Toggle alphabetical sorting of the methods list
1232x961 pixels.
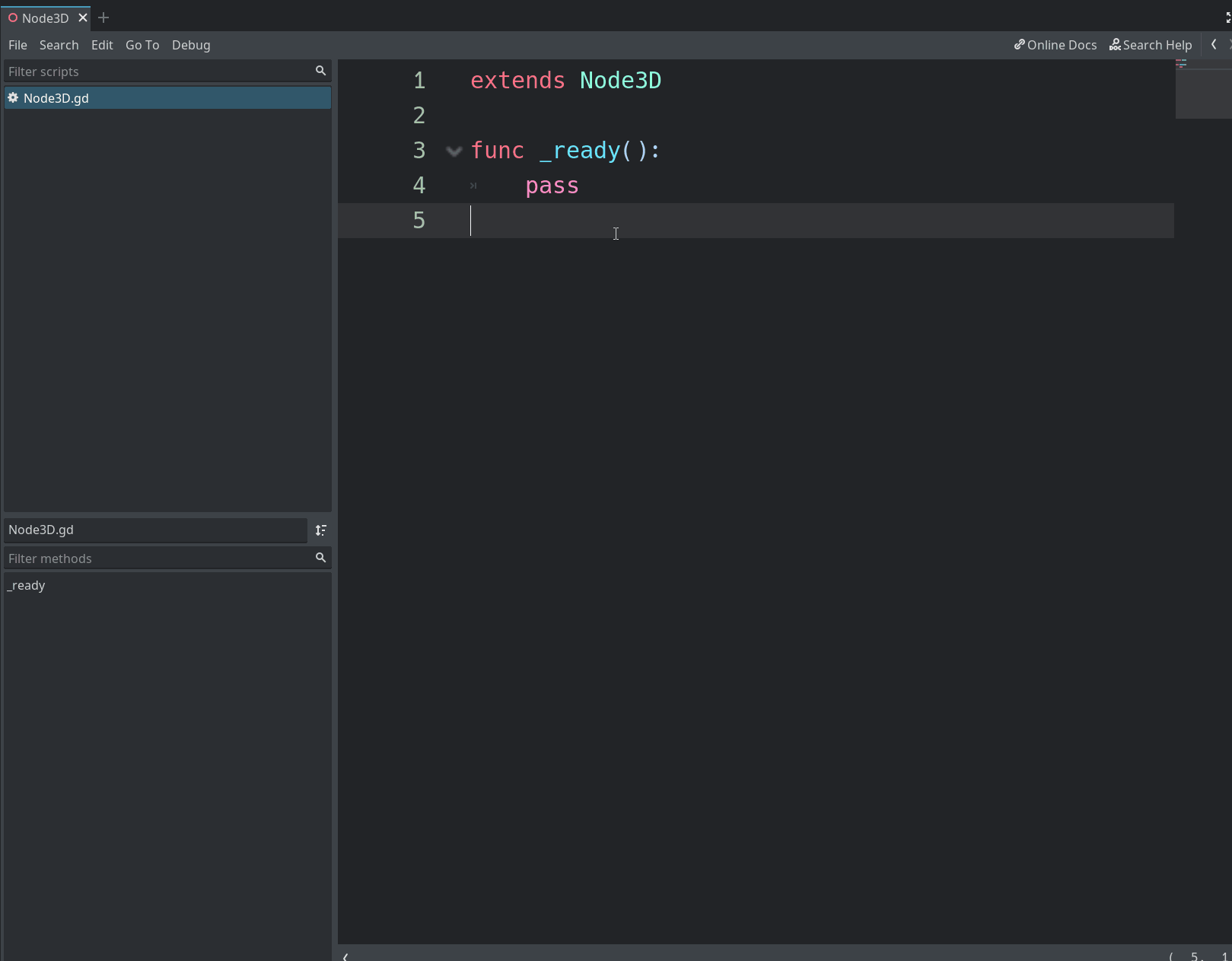(x=320, y=530)
